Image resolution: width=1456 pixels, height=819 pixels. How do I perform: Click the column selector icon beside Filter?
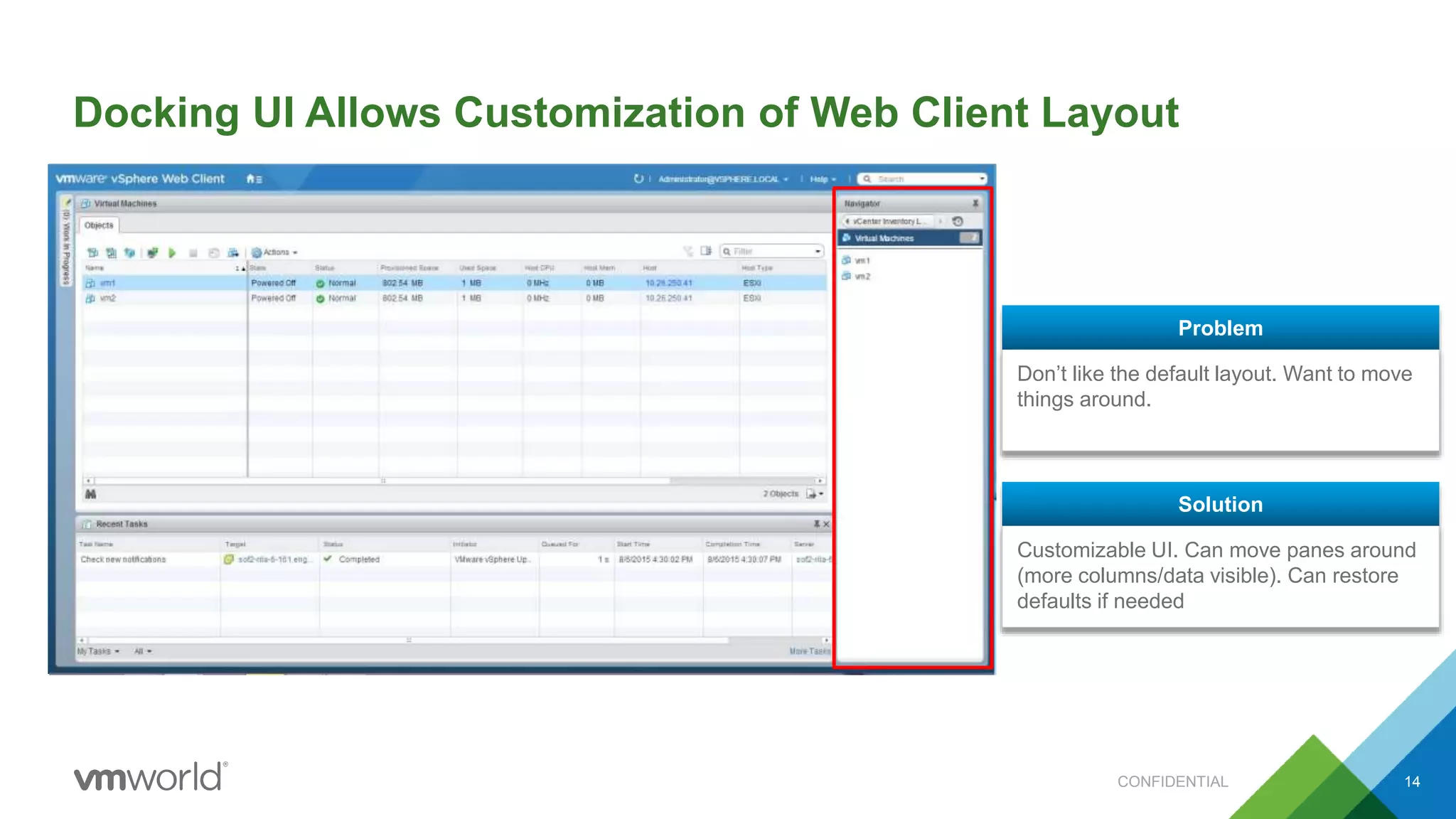pos(706,251)
